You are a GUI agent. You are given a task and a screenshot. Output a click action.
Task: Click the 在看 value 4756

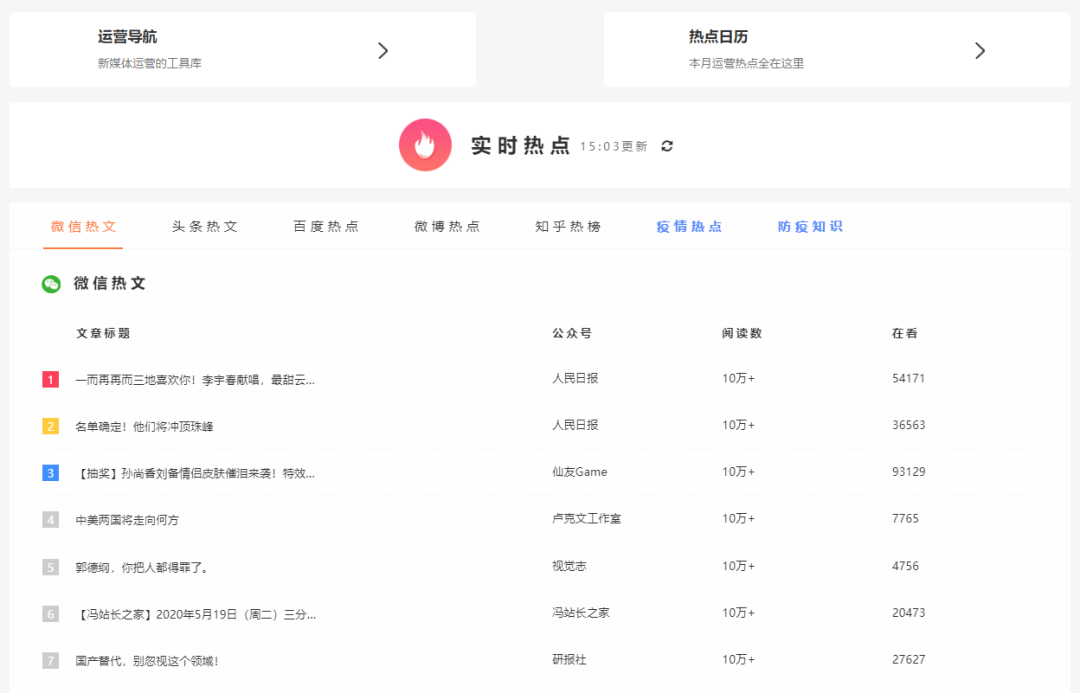pos(905,566)
